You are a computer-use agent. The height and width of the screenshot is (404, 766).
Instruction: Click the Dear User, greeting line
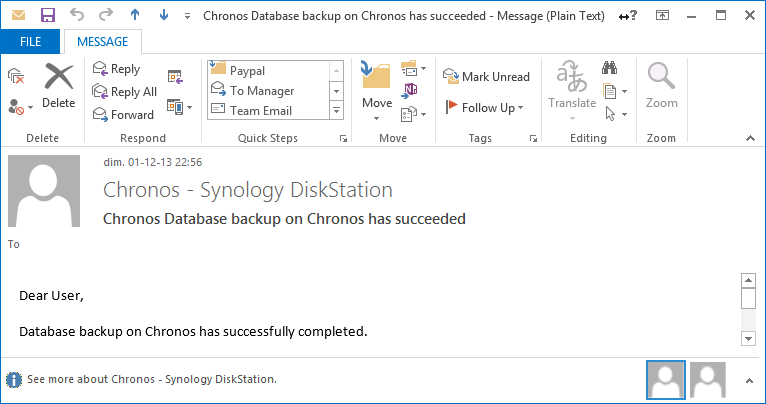[x=51, y=296]
